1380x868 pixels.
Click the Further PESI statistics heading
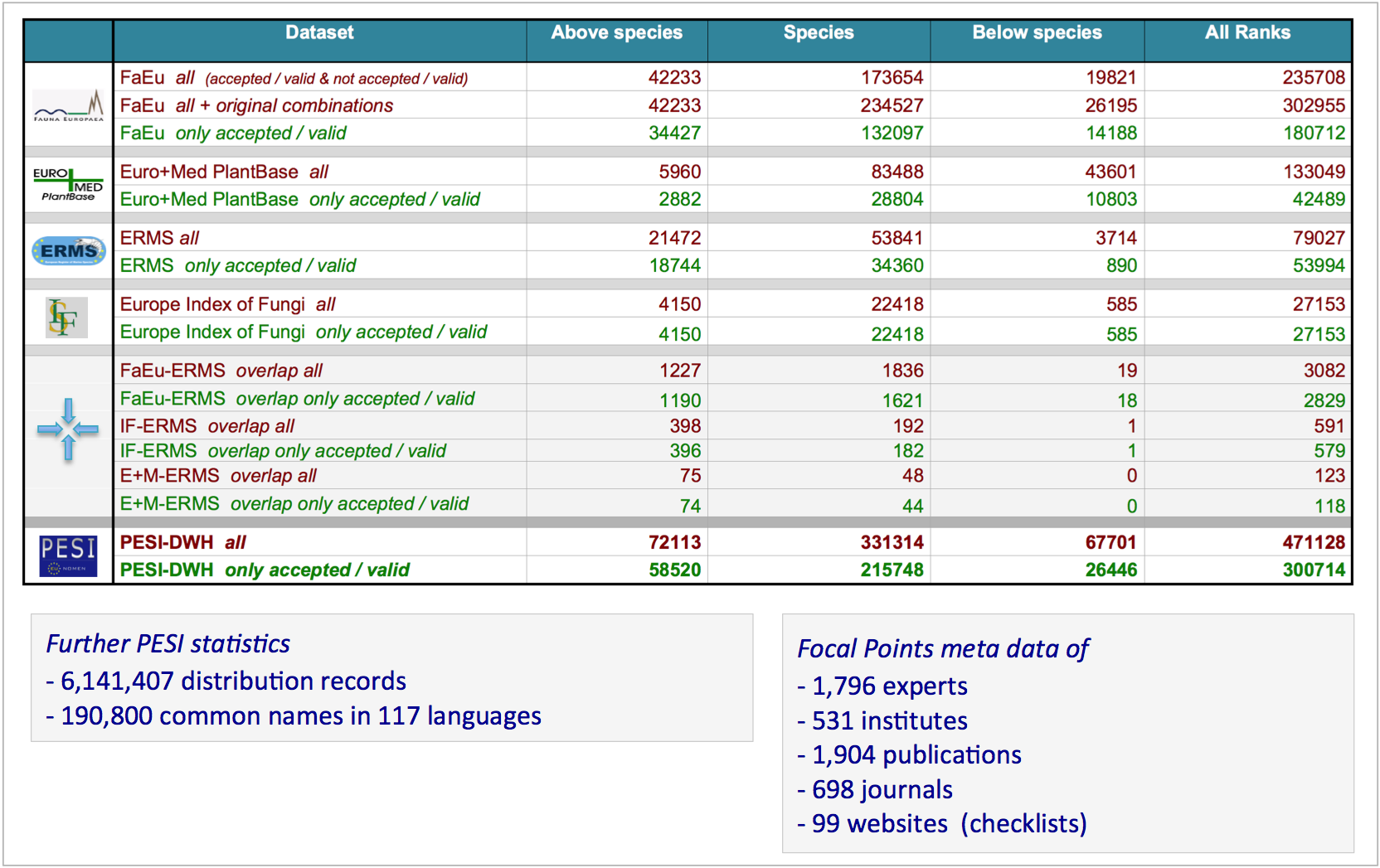tap(168, 644)
